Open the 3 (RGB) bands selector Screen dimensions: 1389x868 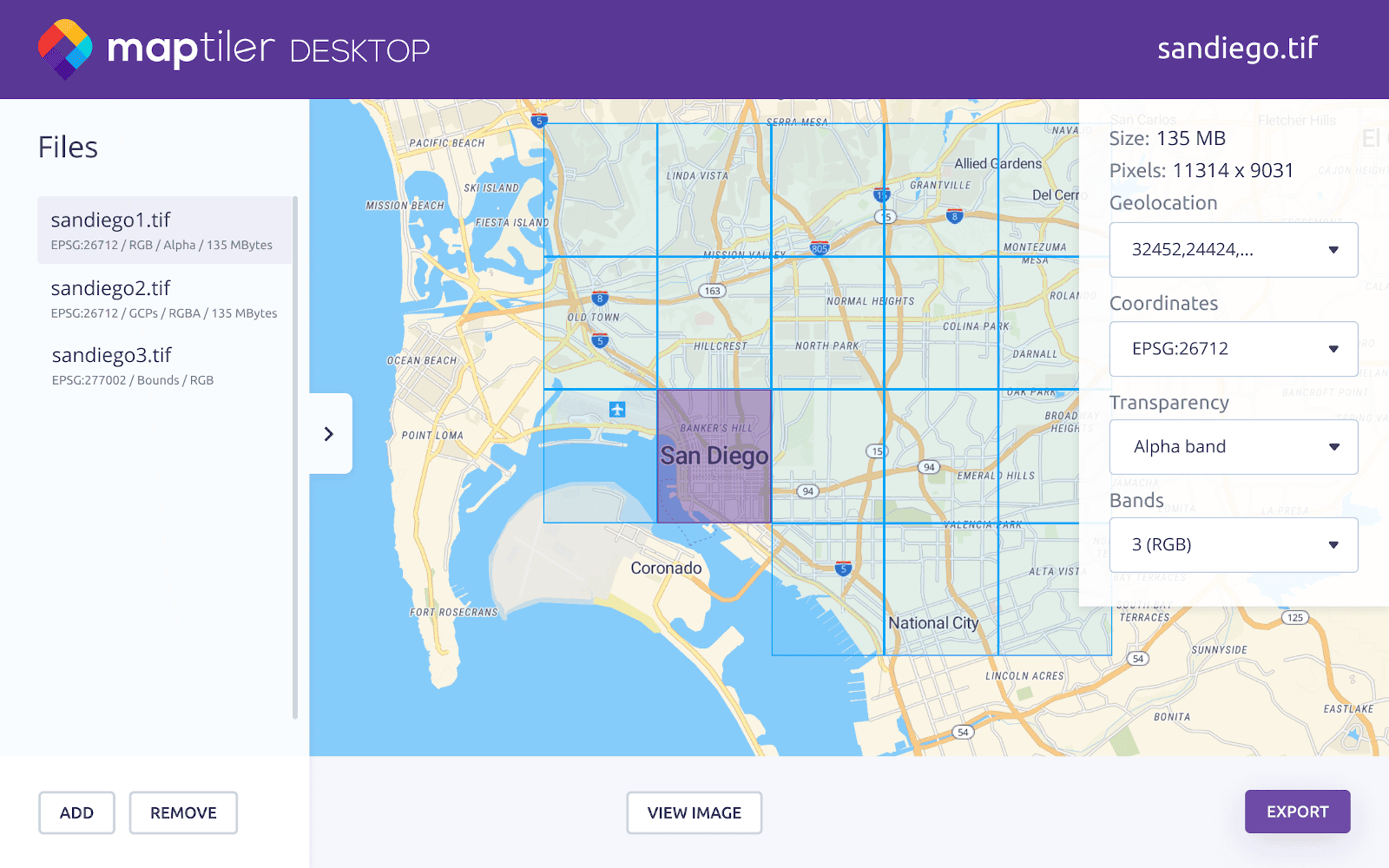point(1233,544)
